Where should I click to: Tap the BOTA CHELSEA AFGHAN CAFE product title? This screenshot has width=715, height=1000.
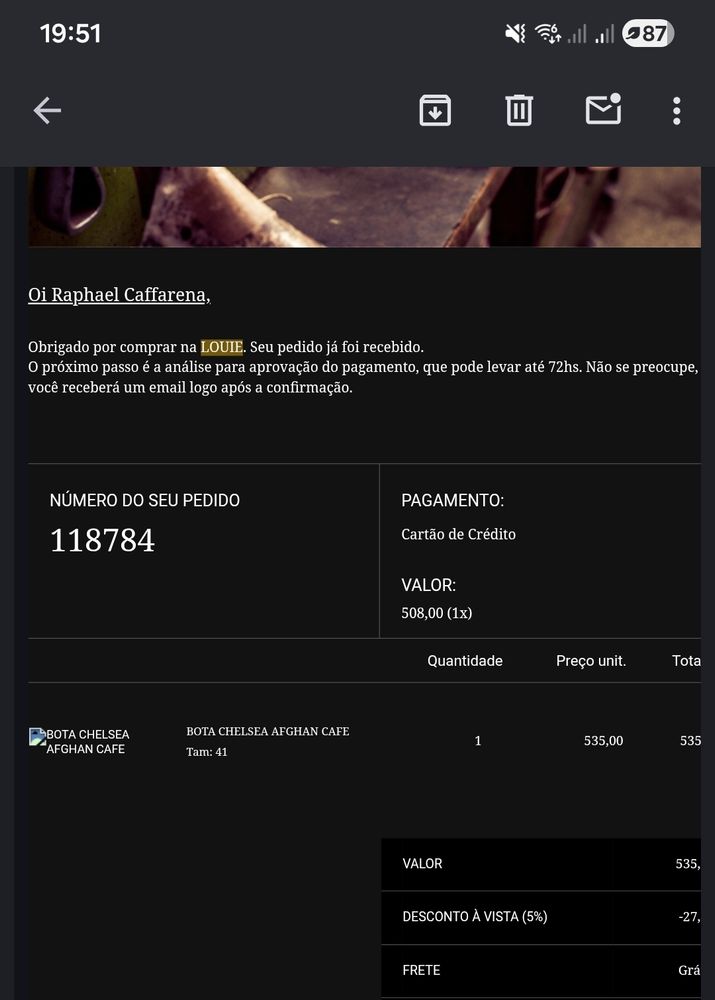(x=268, y=732)
